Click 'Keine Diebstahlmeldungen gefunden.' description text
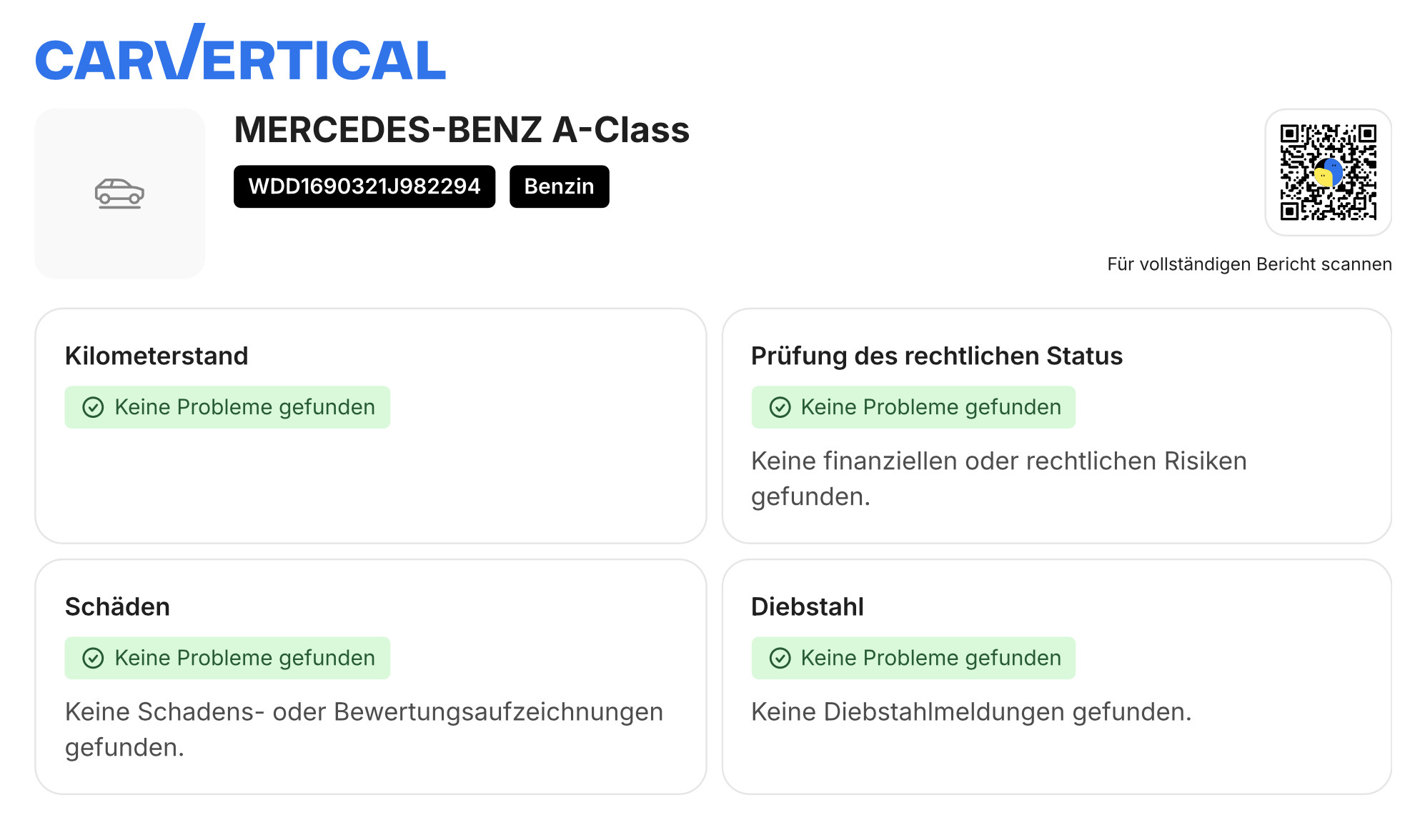Screen dimensions: 1425x840 (x=970, y=712)
